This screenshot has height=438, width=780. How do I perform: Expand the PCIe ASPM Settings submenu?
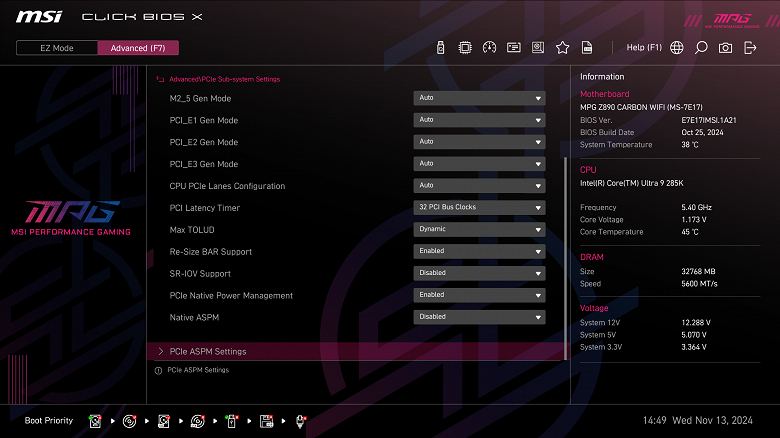[356, 351]
